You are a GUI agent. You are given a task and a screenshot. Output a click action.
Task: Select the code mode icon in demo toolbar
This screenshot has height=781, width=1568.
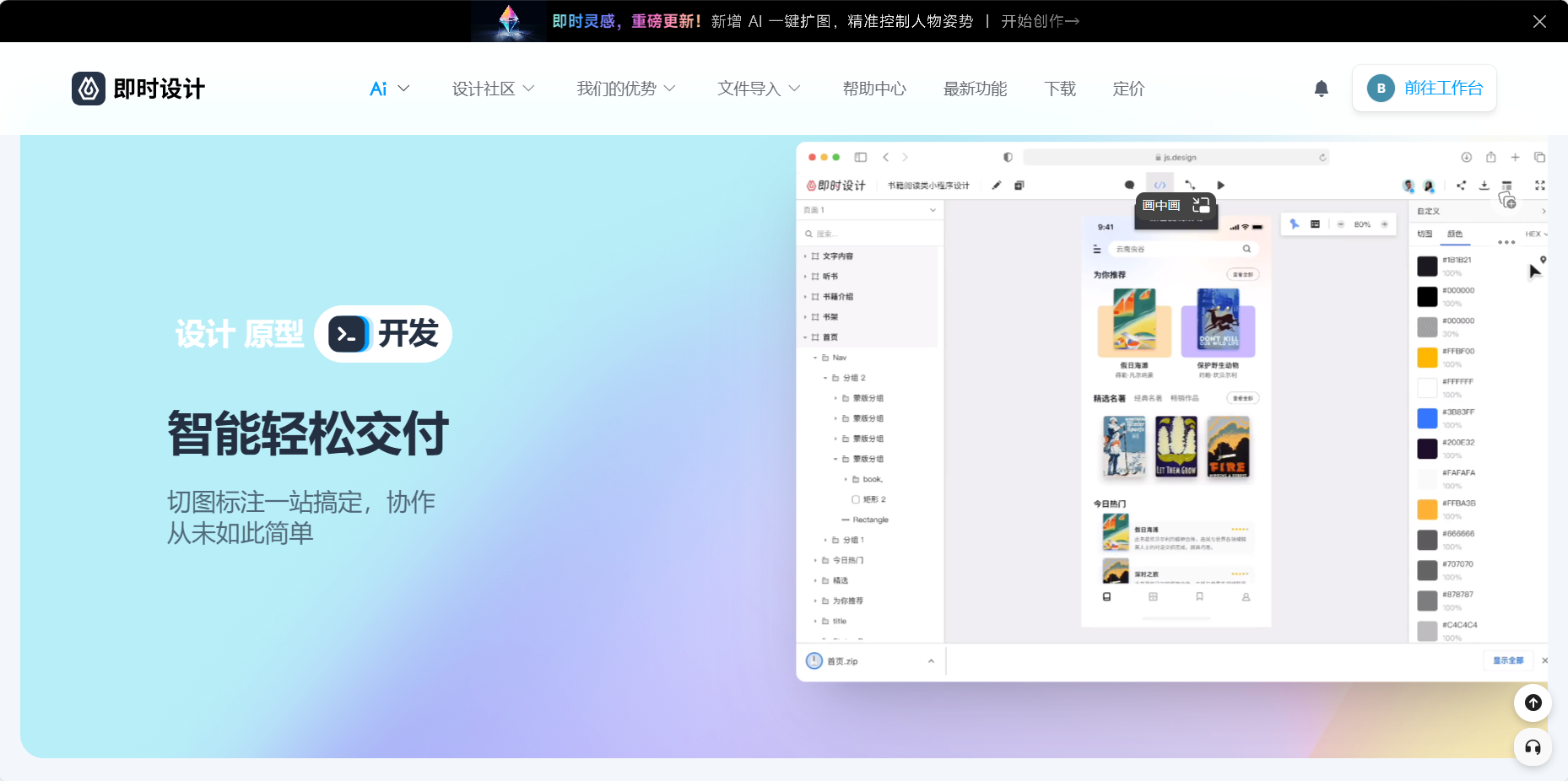[x=1160, y=185]
